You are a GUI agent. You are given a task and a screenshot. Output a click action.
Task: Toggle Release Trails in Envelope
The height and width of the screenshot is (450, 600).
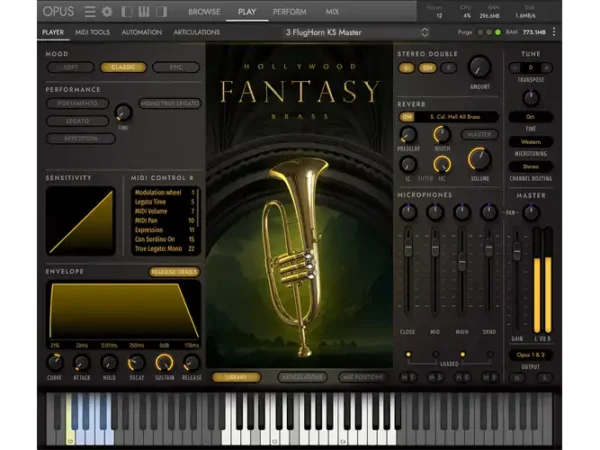[174, 272]
